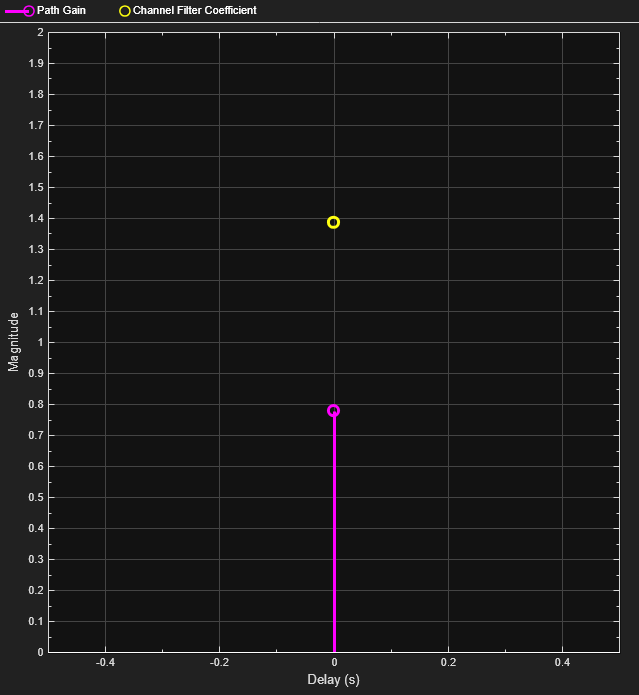Select the yellow channel filter coefficient data point

point(334,222)
